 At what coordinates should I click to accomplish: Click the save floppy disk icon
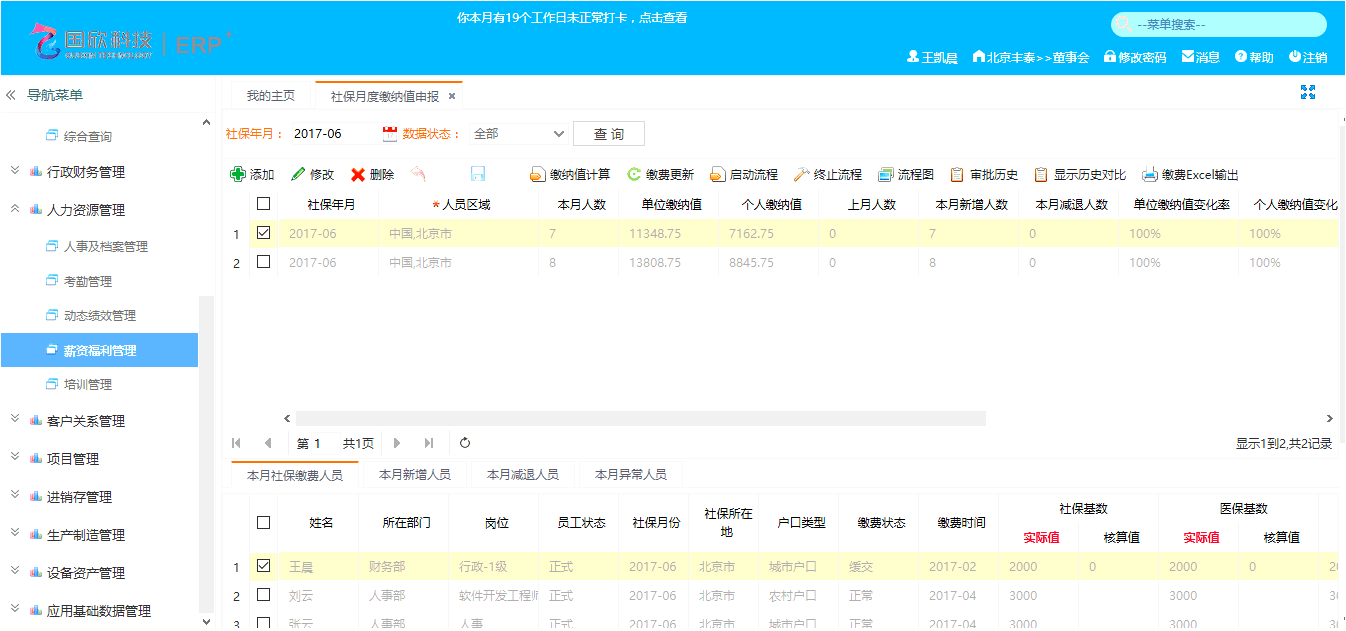pyautogui.click(x=478, y=174)
